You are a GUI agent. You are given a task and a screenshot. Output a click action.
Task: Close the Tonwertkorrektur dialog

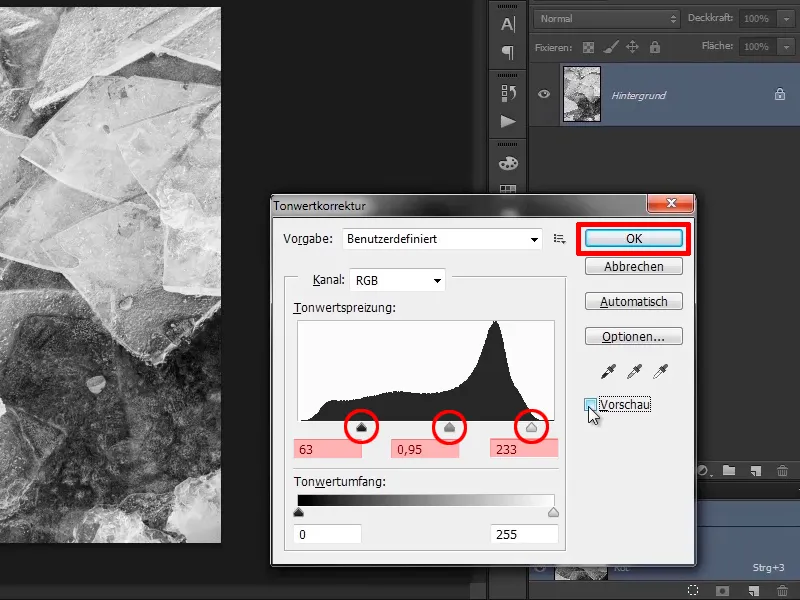point(670,203)
